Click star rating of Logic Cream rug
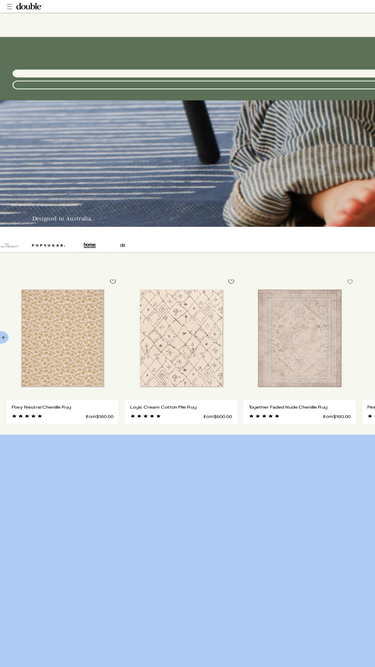Screen dimensions: 375x667 (x=145, y=416)
